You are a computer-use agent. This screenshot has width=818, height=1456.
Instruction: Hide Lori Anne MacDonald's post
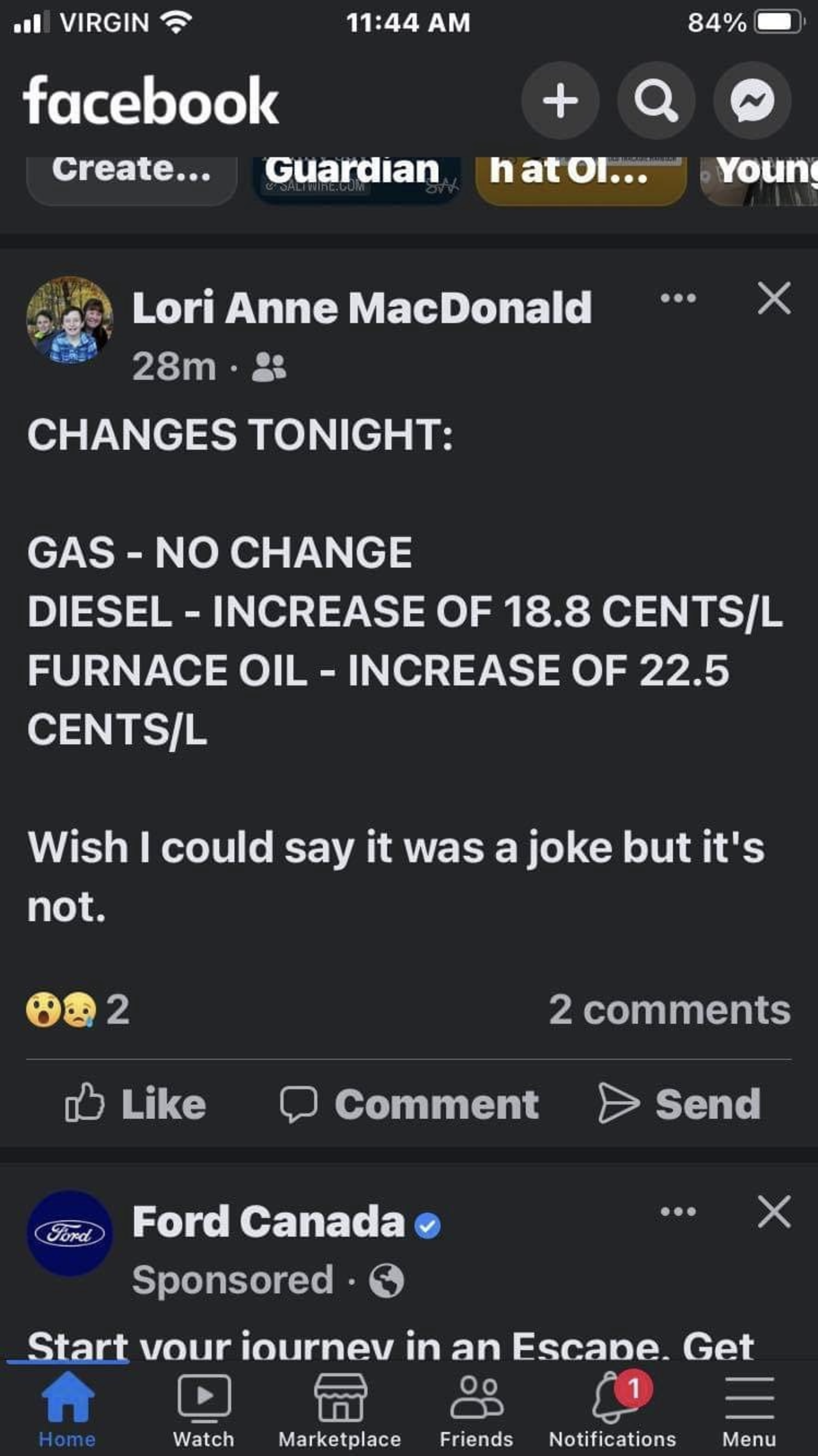point(774,298)
